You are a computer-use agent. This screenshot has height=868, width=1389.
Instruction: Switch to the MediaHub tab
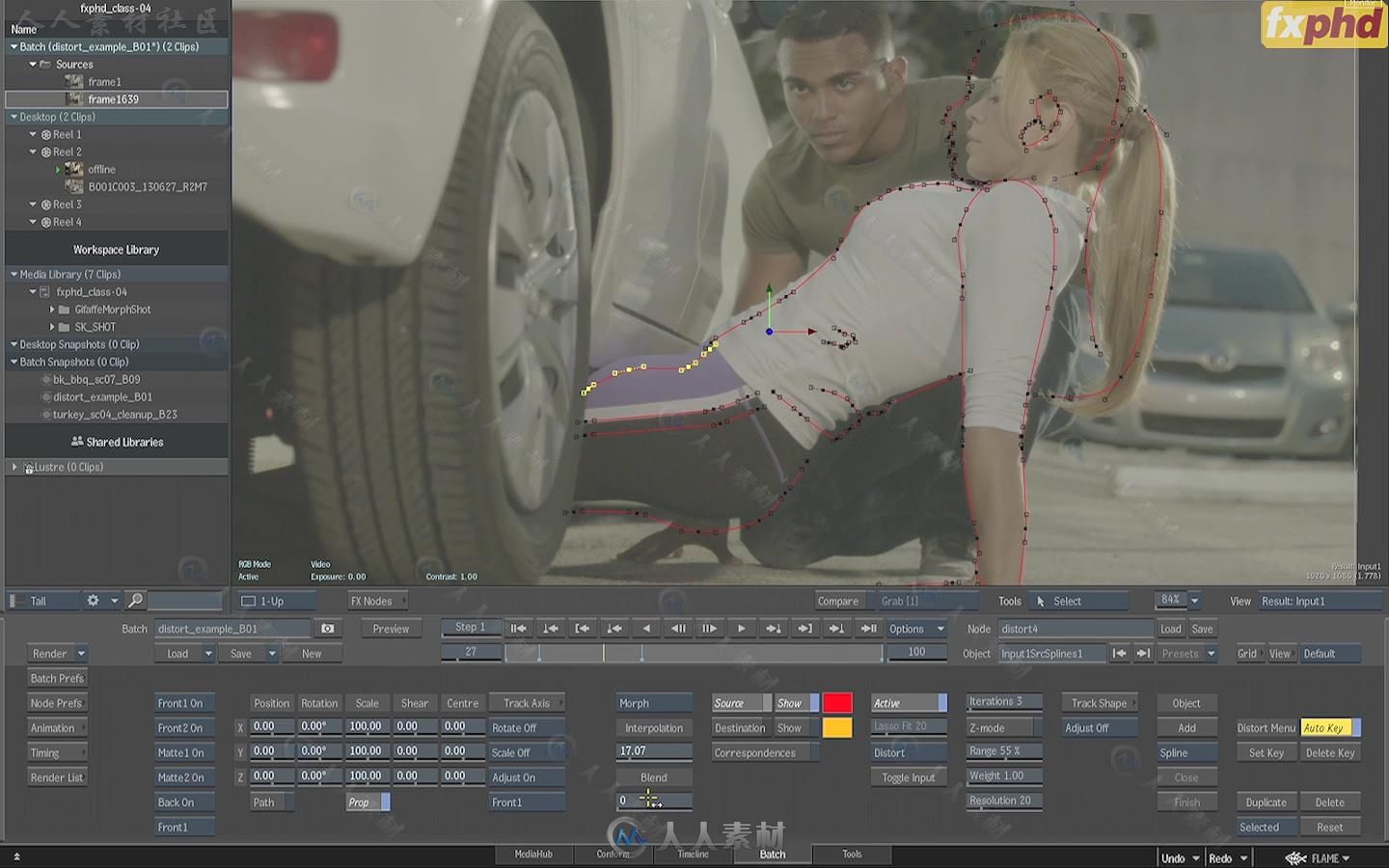[533, 854]
